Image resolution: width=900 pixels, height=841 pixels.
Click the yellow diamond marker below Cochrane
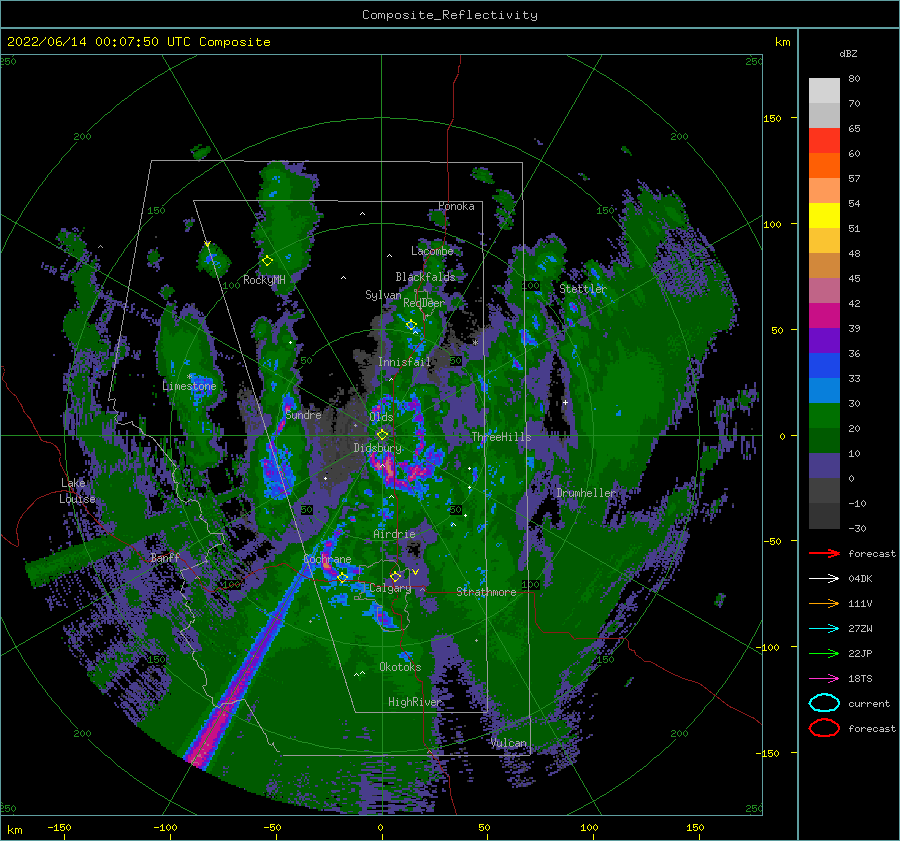pyautogui.click(x=343, y=577)
